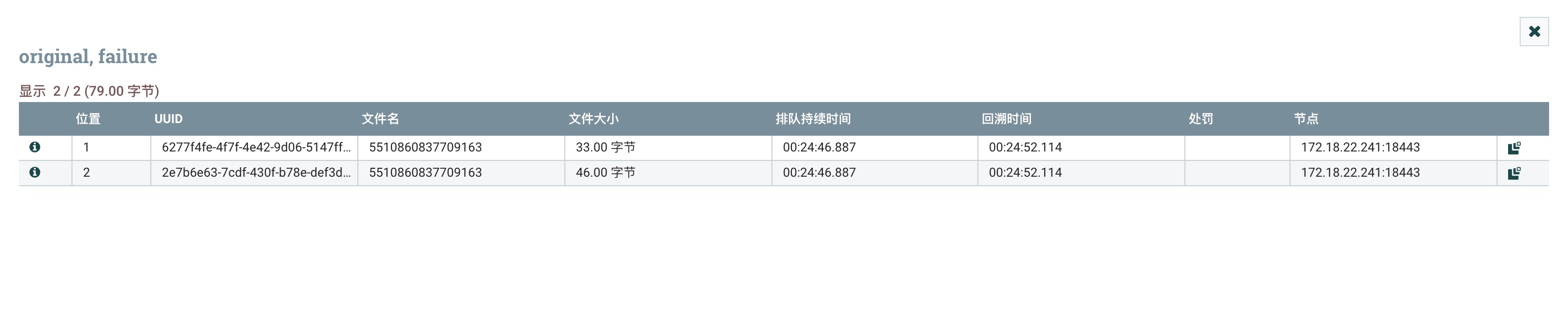Sort by 位置 column header

88,119
